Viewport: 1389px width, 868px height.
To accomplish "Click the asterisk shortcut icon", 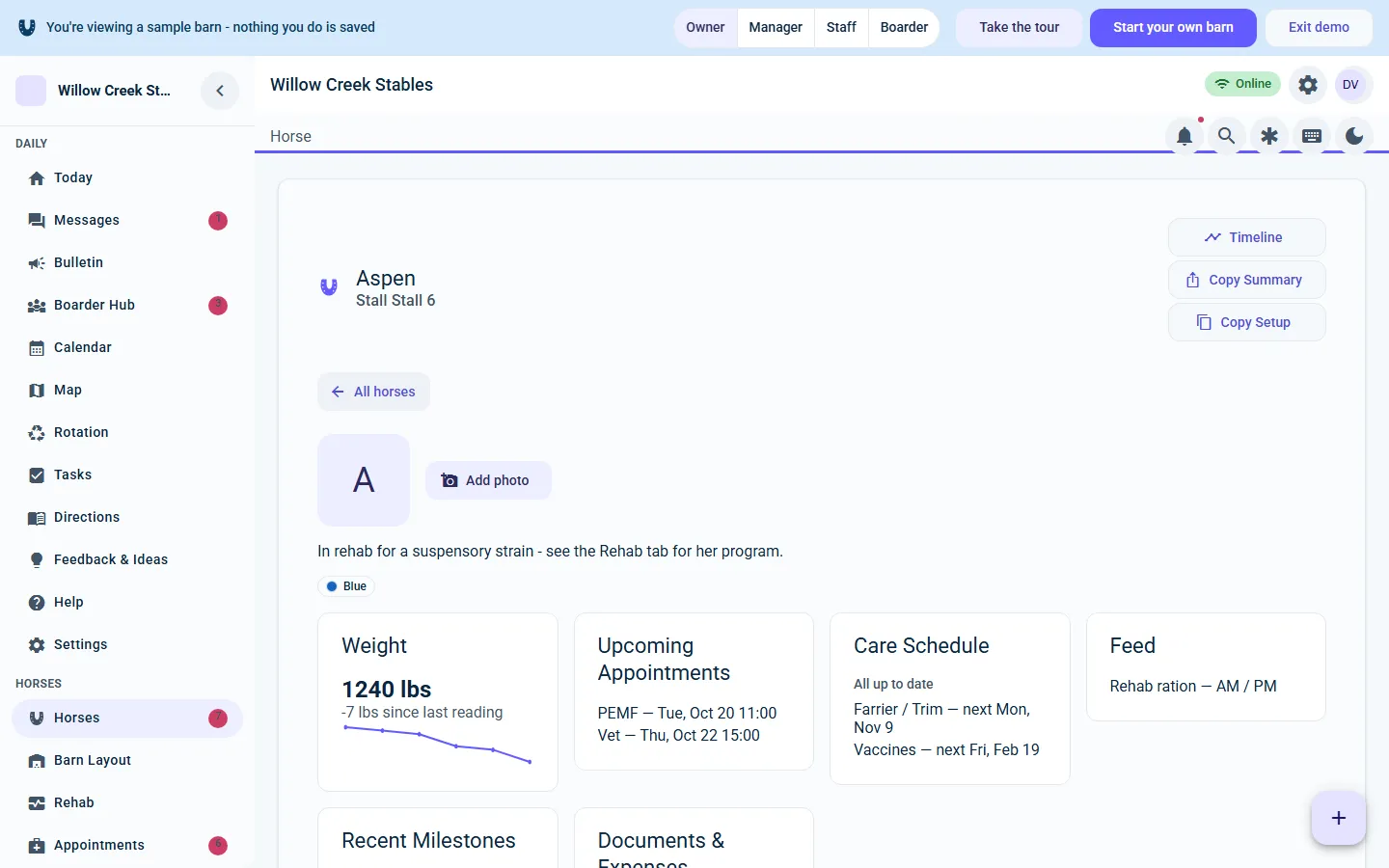I will 1269,136.
